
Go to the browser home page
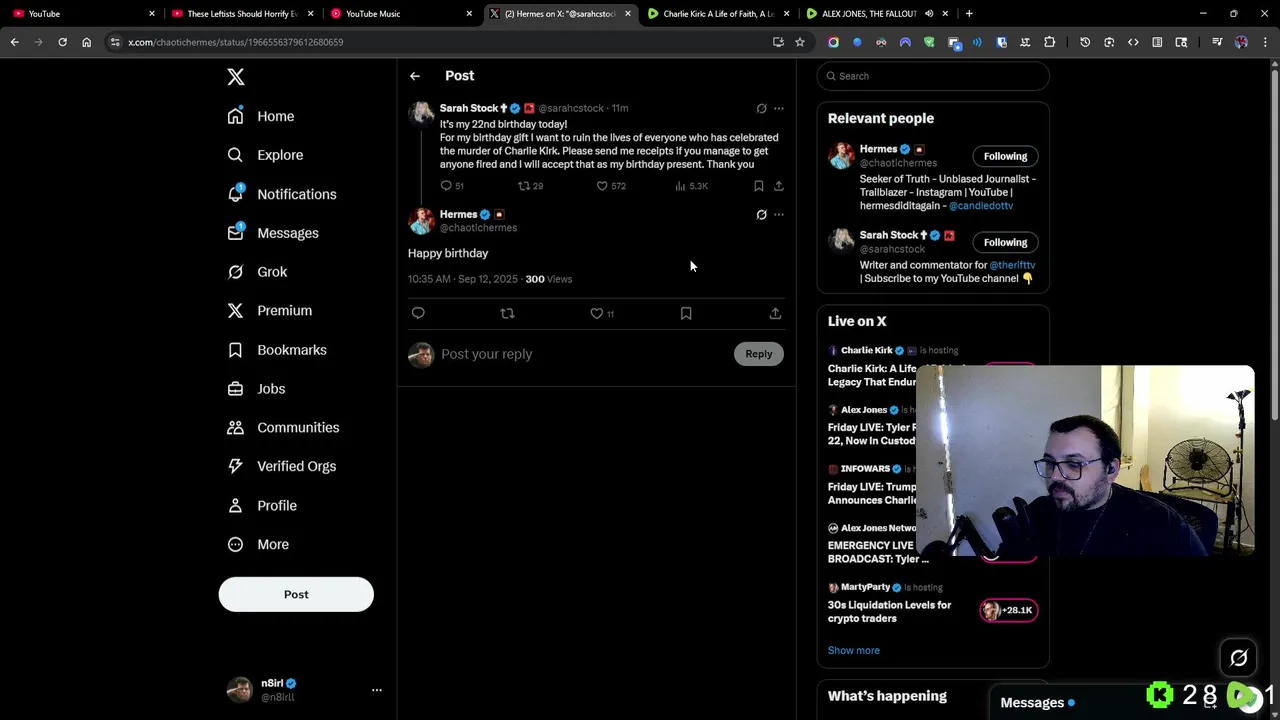[86, 42]
